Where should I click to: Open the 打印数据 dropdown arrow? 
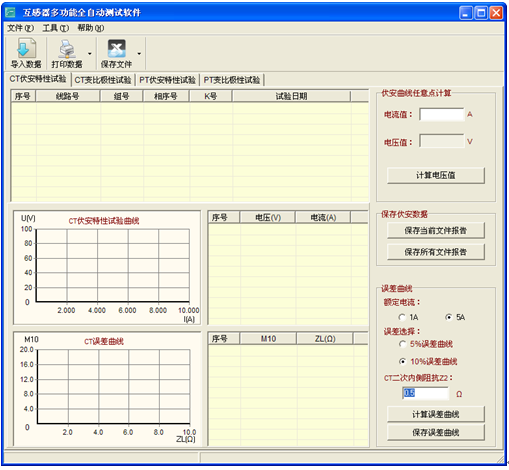tap(90, 54)
